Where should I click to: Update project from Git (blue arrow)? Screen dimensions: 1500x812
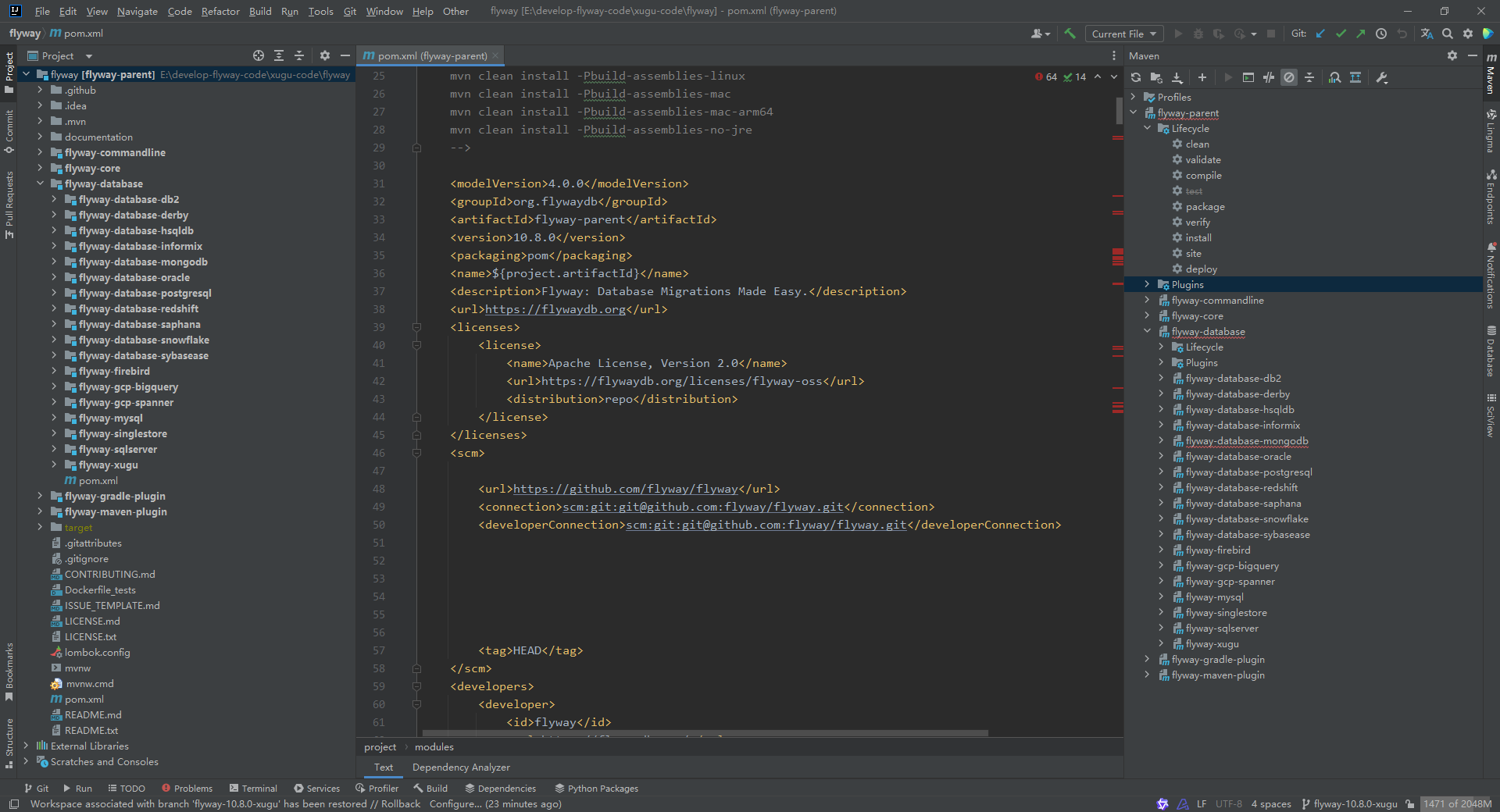pyautogui.click(x=1321, y=34)
